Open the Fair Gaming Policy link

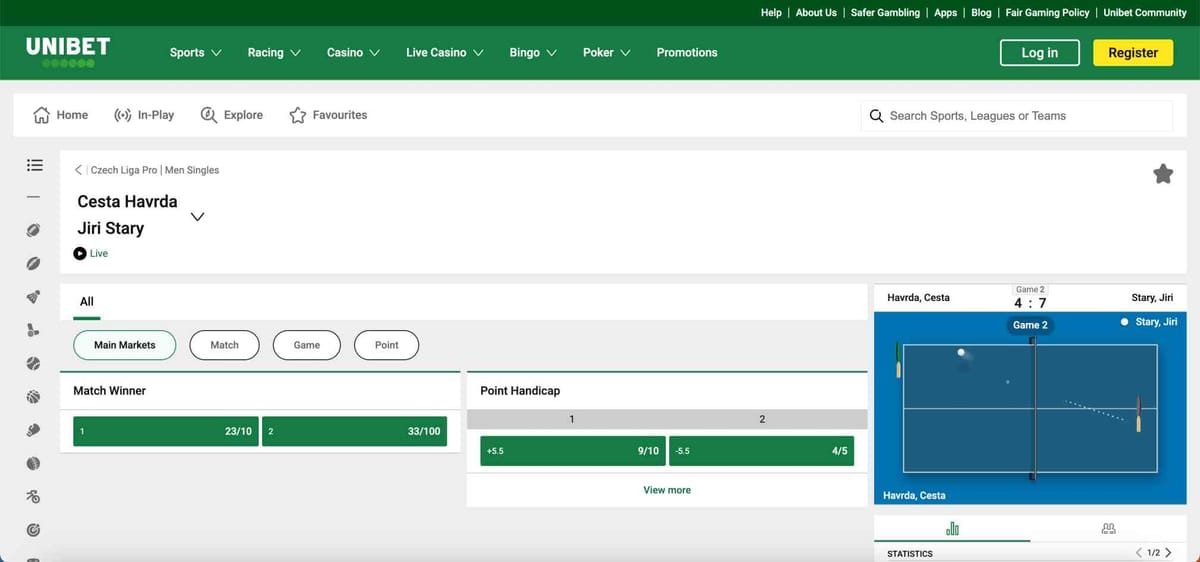[x=1047, y=13]
